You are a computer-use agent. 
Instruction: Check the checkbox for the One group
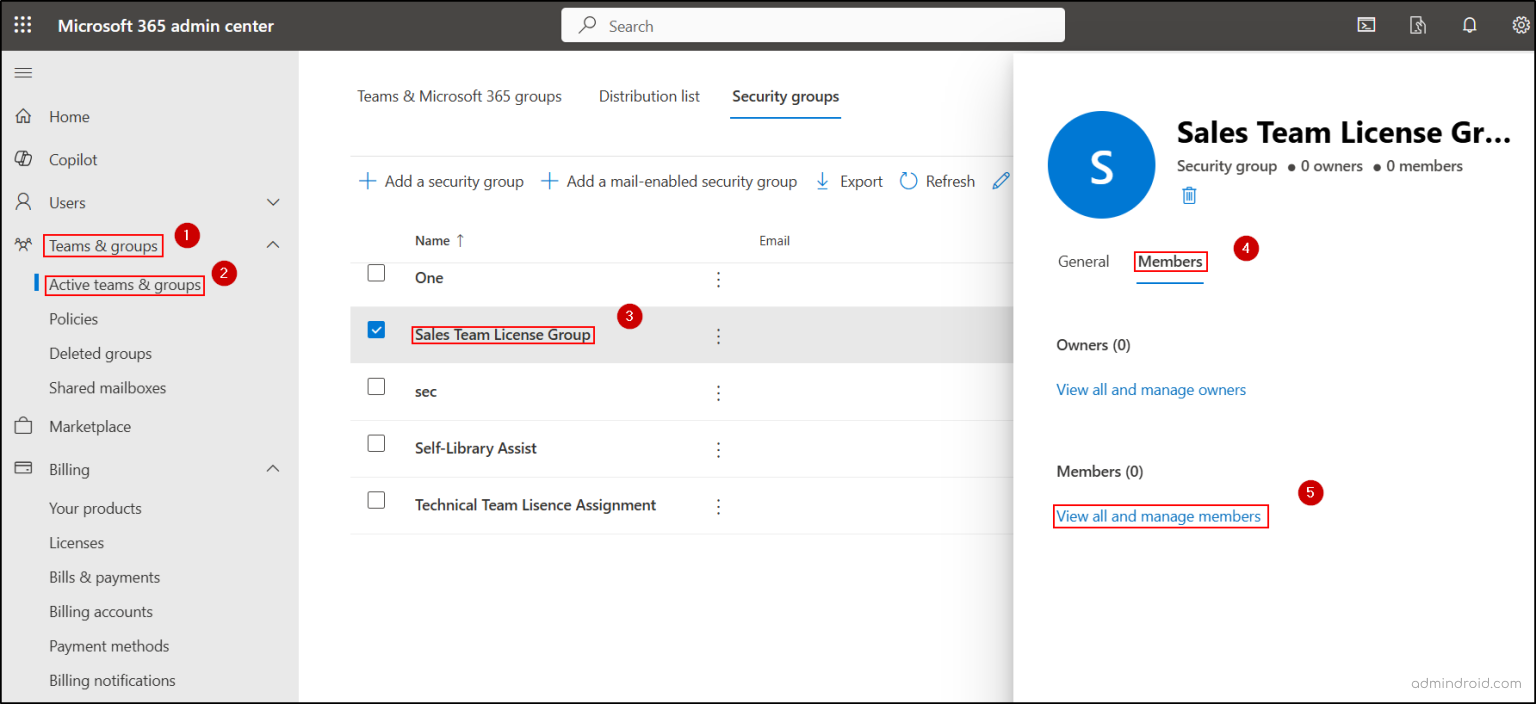[376, 272]
